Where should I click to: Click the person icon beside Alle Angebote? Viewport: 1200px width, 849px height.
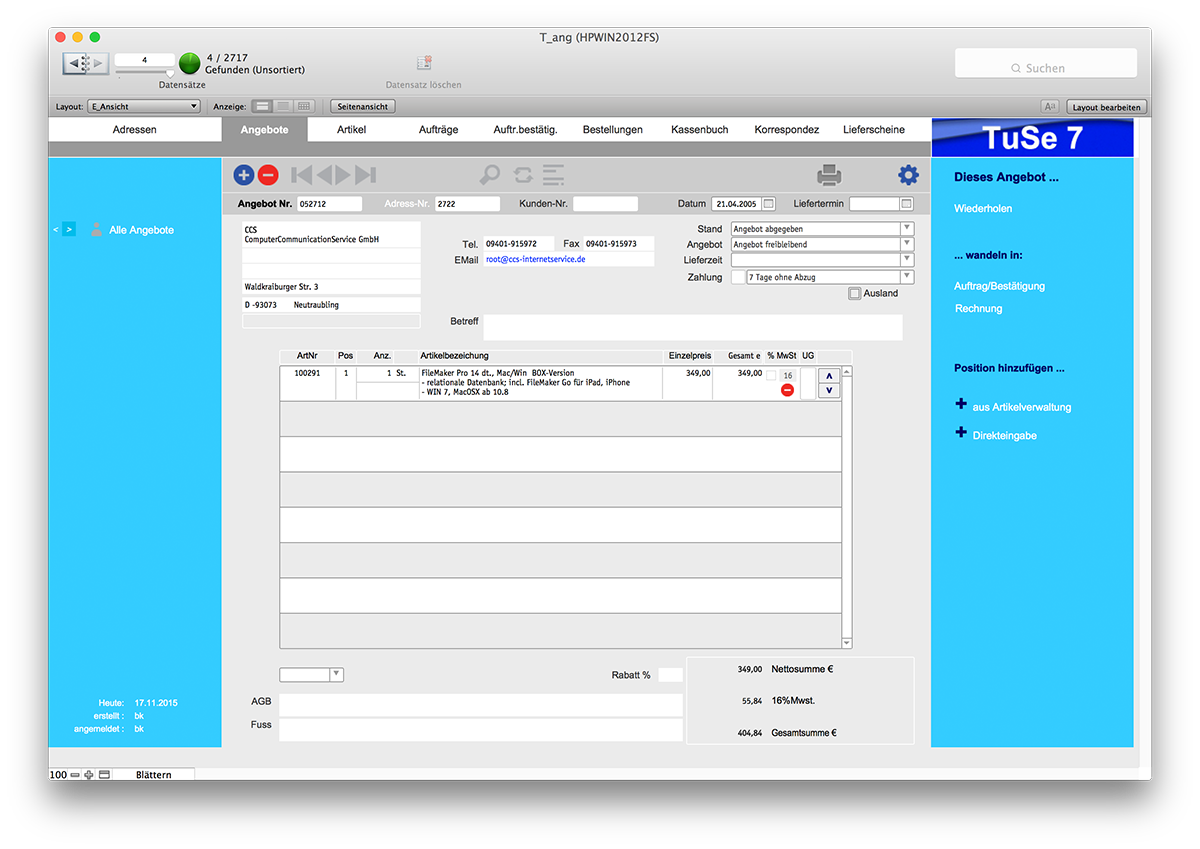pos(97,230)
